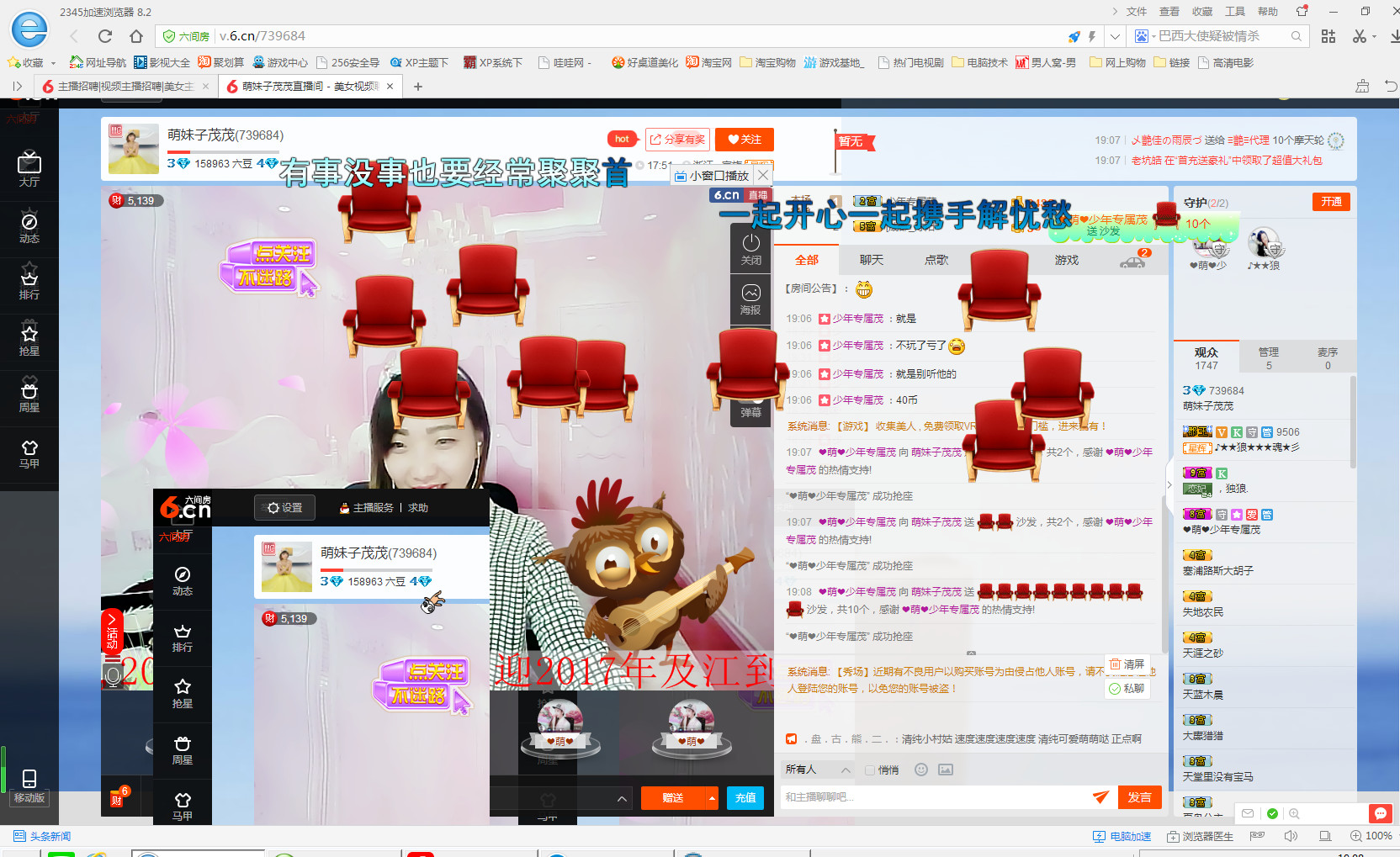1400x857 pixels.
Task: Check the 悄悄 whisper checkbox
Action: pyautogui.click(x=870, y=770)
